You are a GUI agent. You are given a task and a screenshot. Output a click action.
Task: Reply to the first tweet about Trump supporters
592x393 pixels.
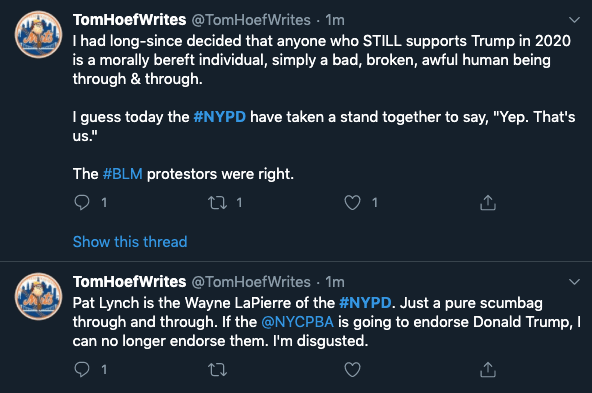(x=82, y=202)
